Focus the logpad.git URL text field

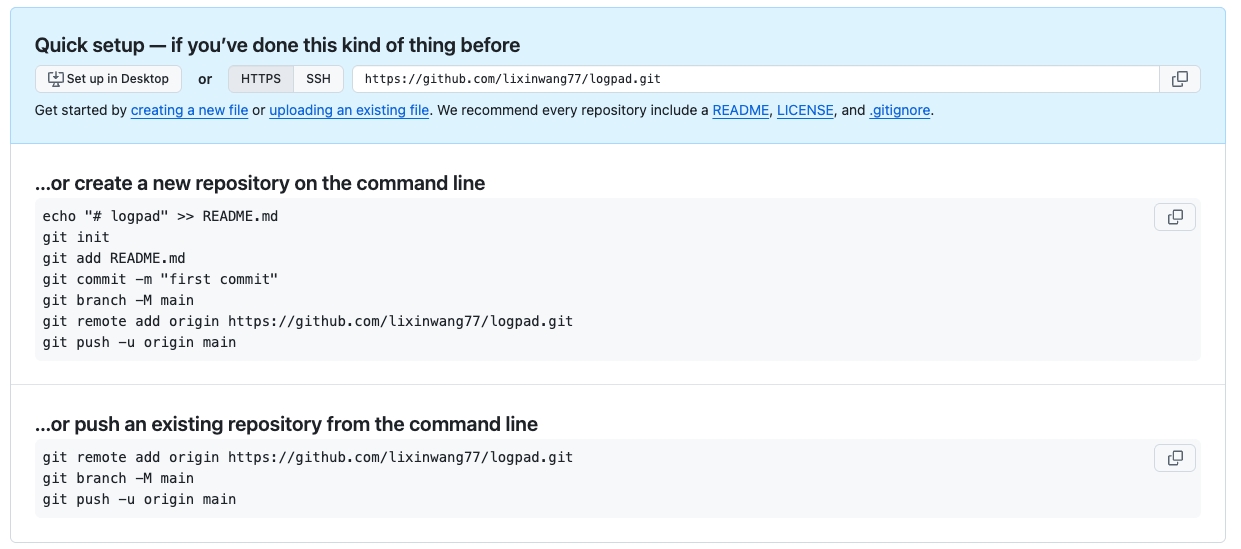(756, 79)
